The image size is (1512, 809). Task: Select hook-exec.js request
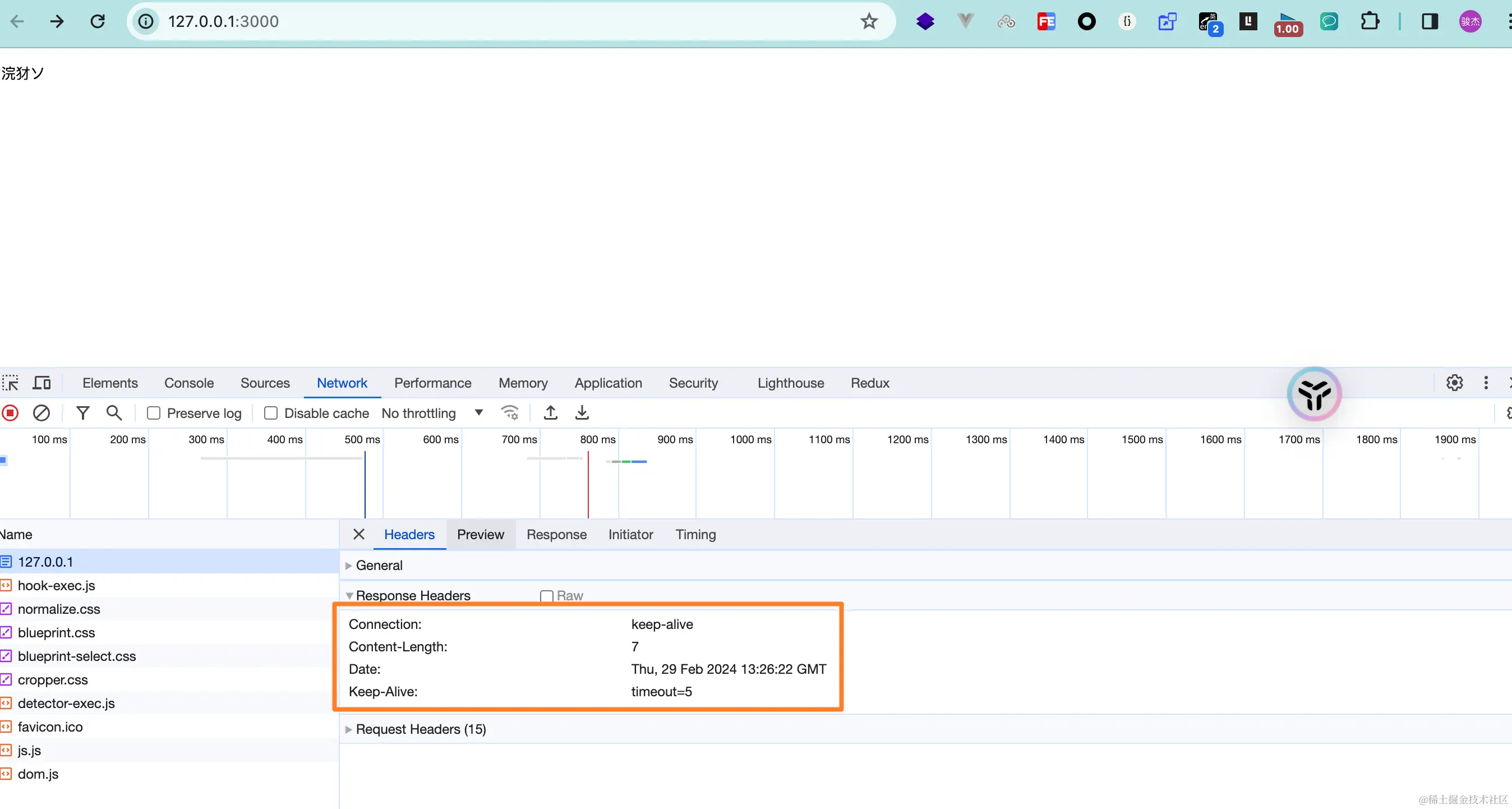pyautogui.click(x=56, y=585)
